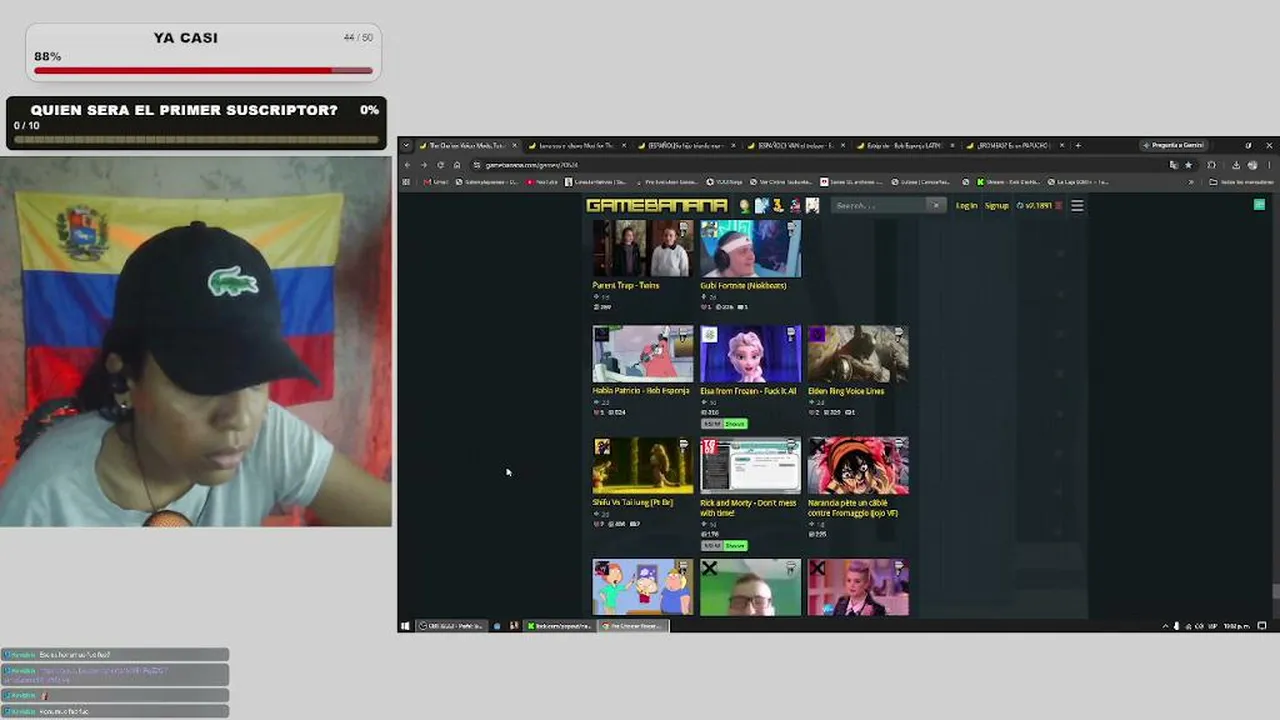Switch to the second browser tab
This screenshot has width=1280, height=720.
pyautogui.click(x=576, y=145)
